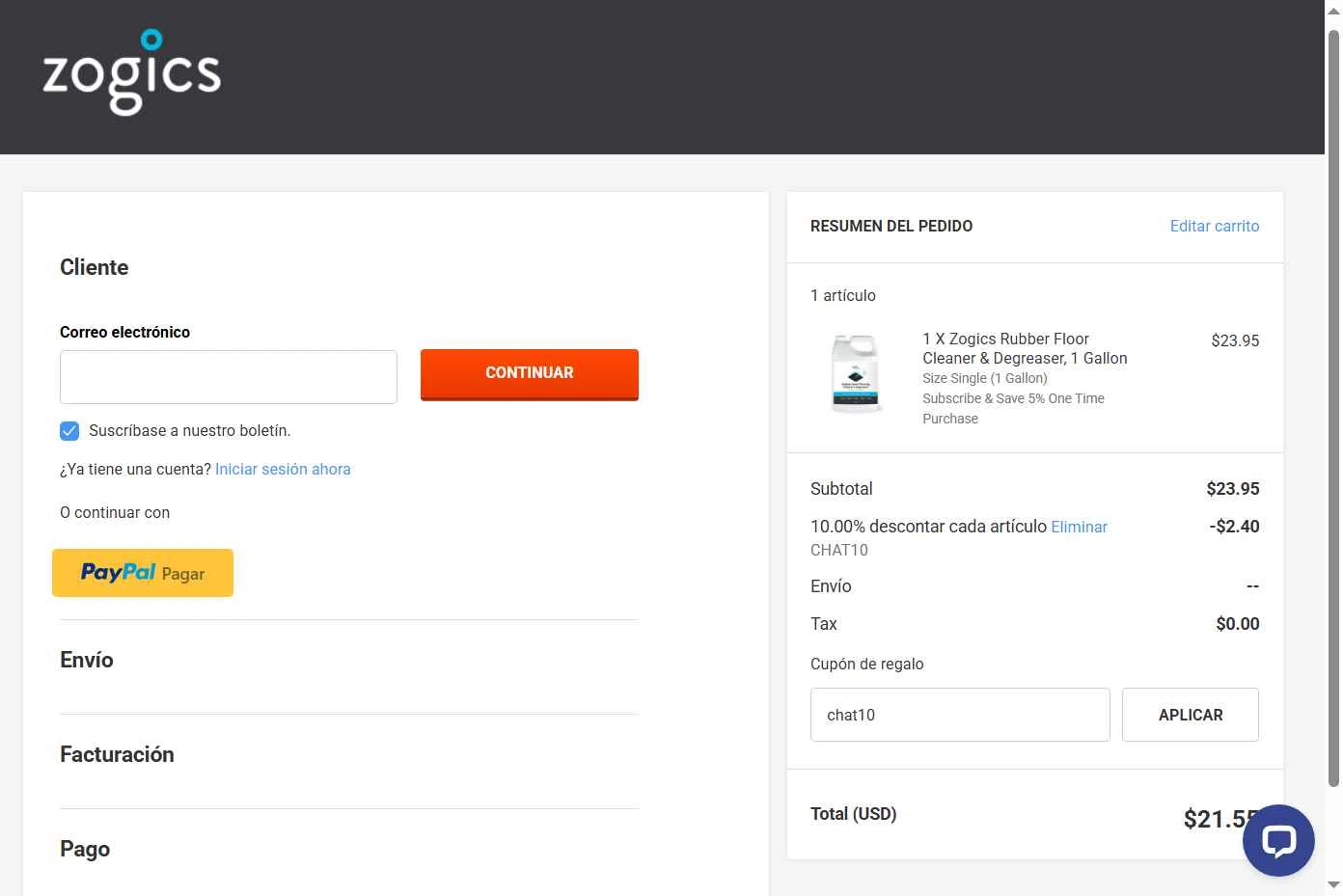Open the live chat bubble icon

1278,840
